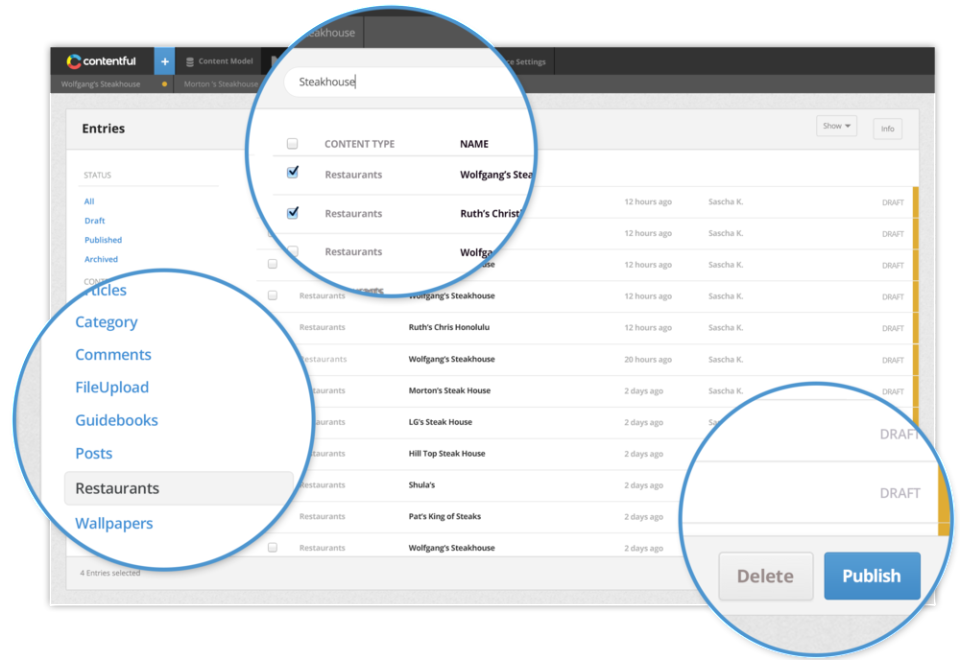
Task: Sort by CONTENT TYPE column header
Action: pyautogui.click(x=359, y=144)
